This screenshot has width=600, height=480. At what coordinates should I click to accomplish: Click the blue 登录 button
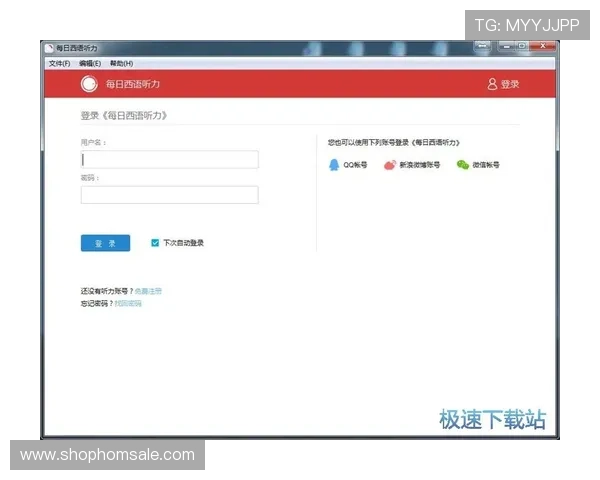(105, 243)
